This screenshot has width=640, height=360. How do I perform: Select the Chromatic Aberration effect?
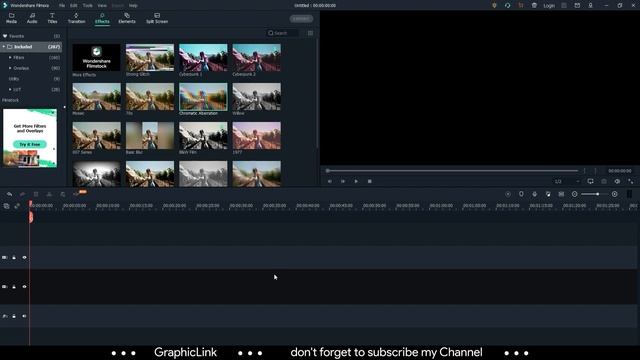(203, 97)
